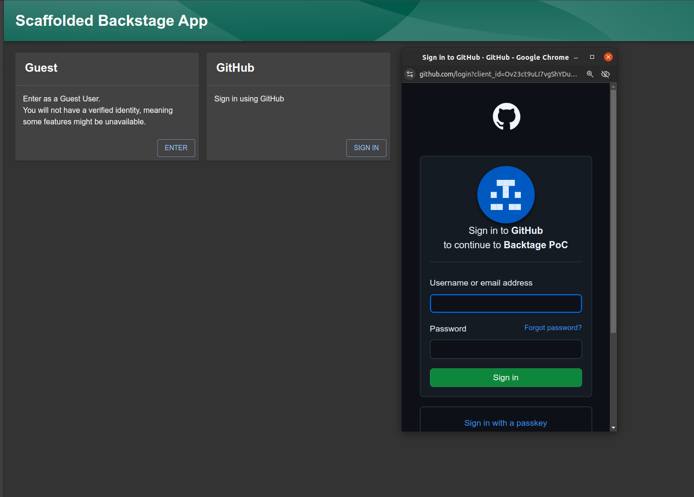Focus the Username or email address field
694x497 pixels.
point(506,303)
